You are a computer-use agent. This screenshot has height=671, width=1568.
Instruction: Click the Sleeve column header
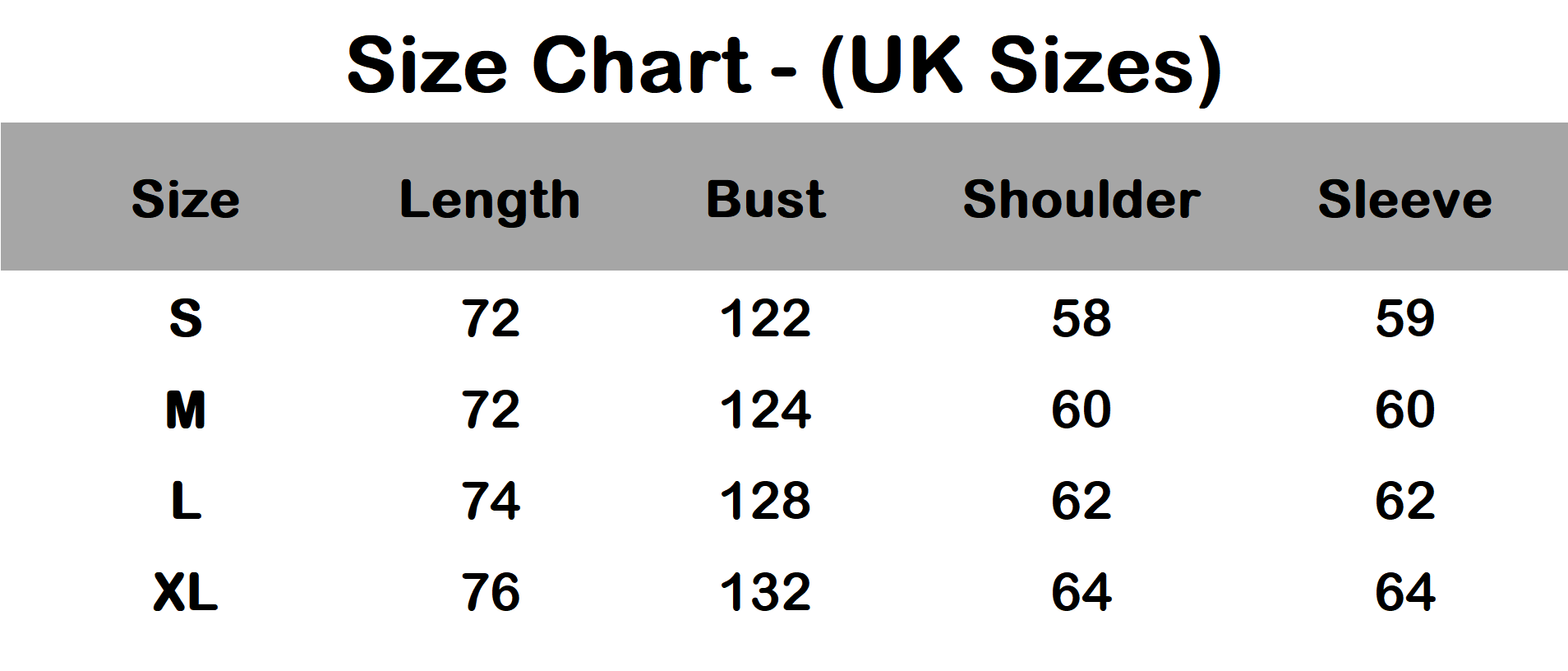[1404, 200]
